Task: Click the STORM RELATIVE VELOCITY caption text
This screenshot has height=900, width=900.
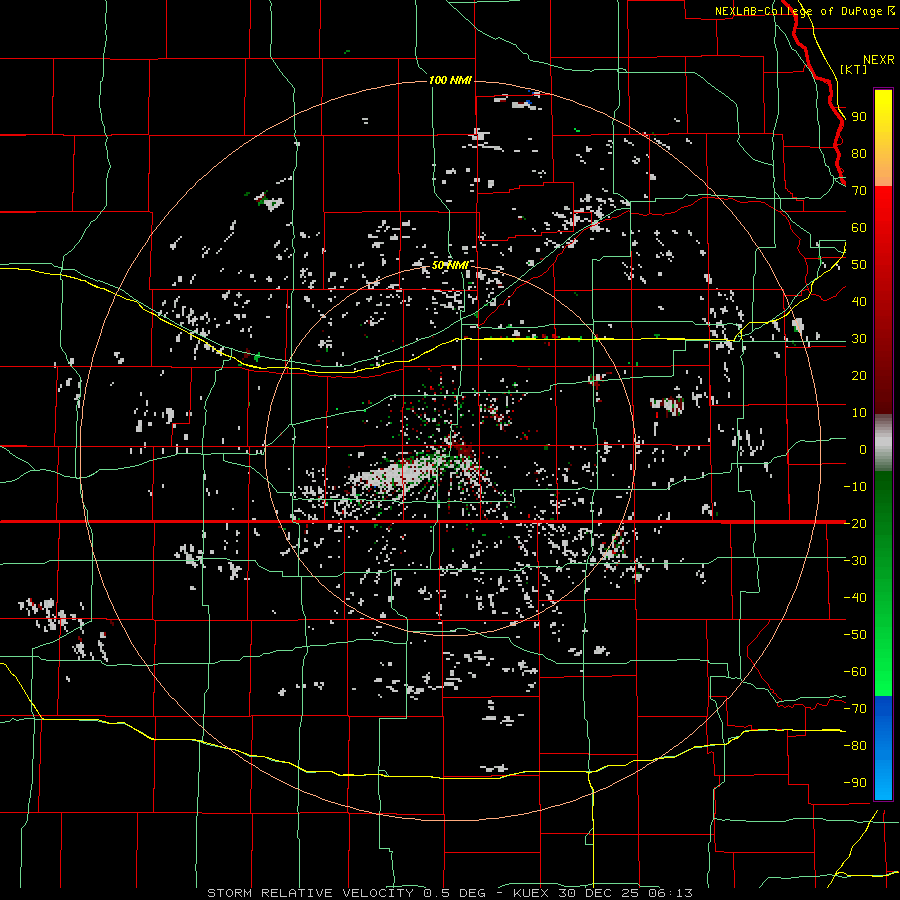Action: tap(310, 893)
